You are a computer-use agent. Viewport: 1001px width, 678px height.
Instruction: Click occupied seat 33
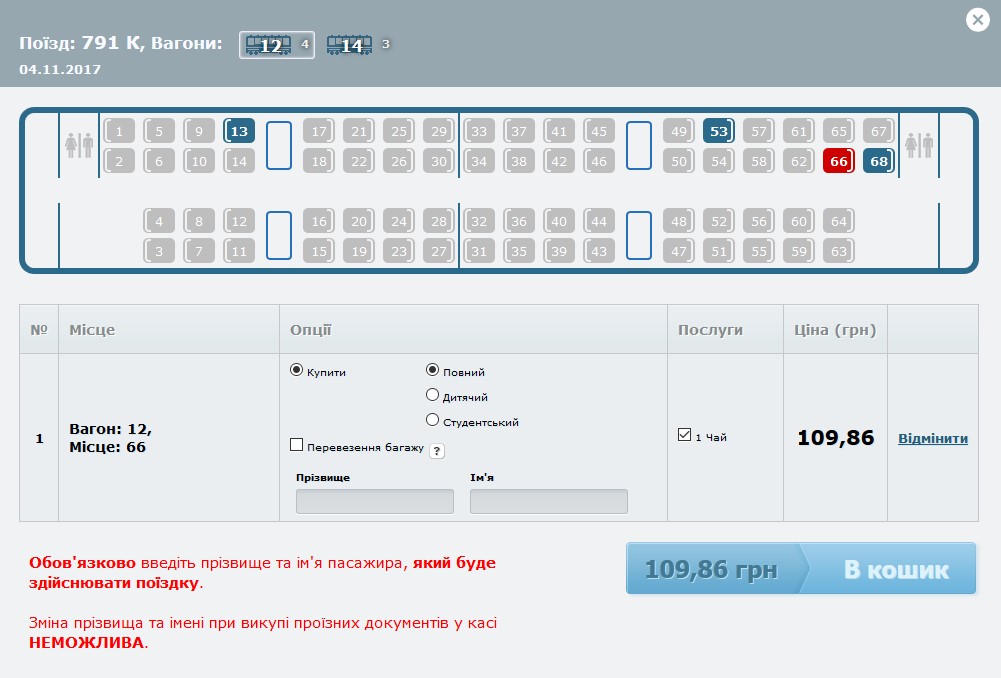479,131
